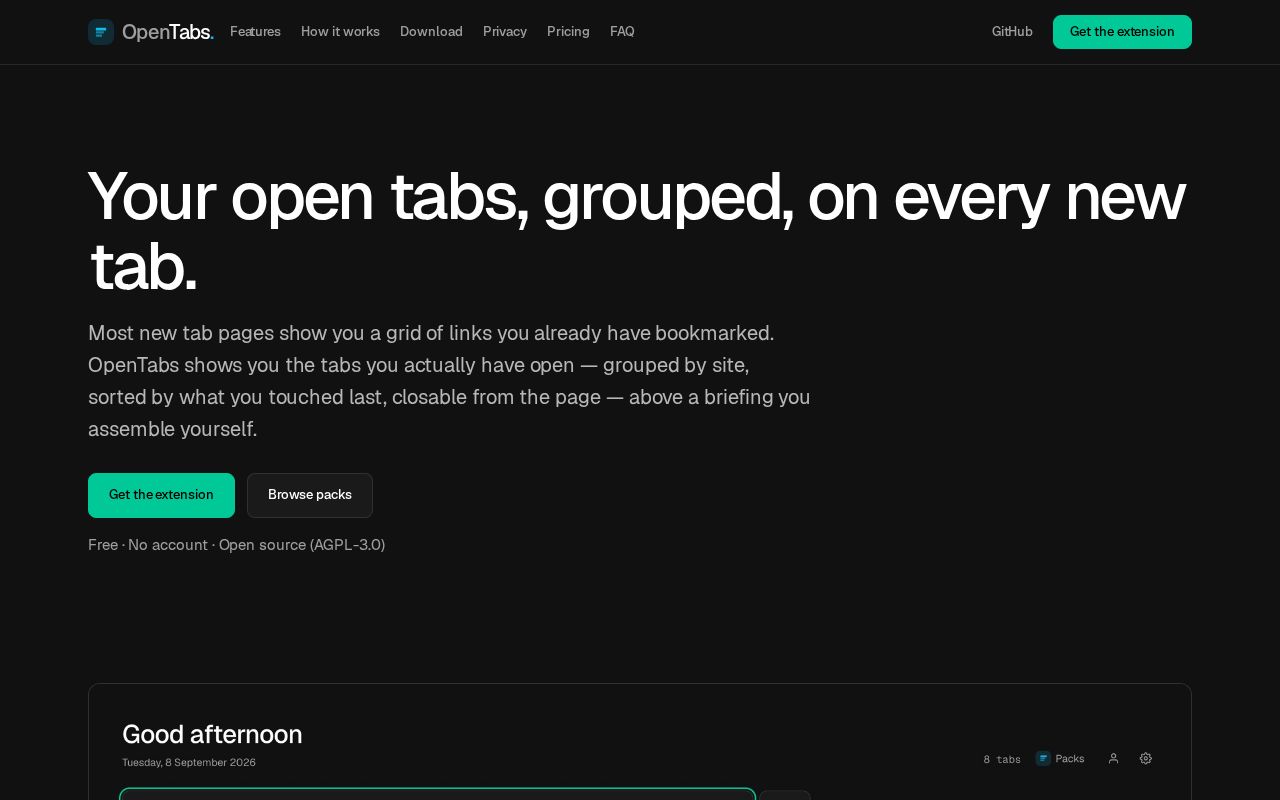Click the OpenTabs wordmark

168,32
